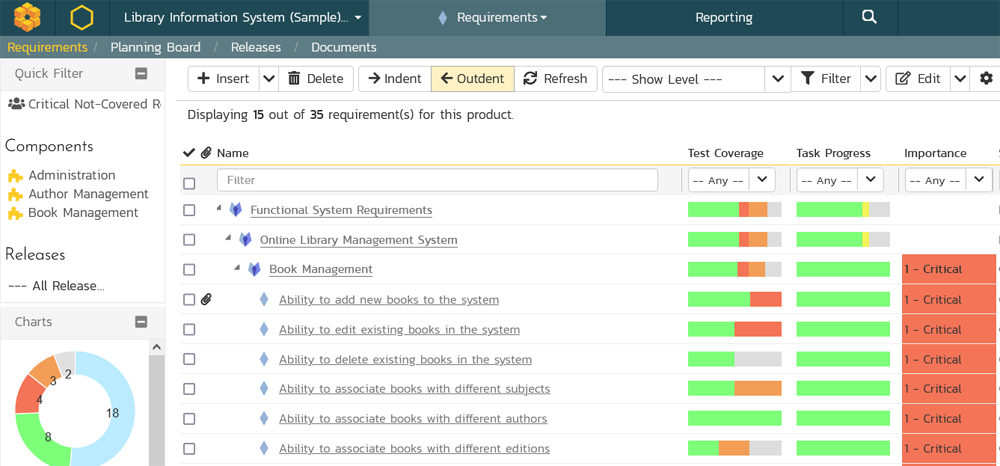The image size is (1000, 466).
Task: Collapse Online Library Management System tree node
Action: 229,239
